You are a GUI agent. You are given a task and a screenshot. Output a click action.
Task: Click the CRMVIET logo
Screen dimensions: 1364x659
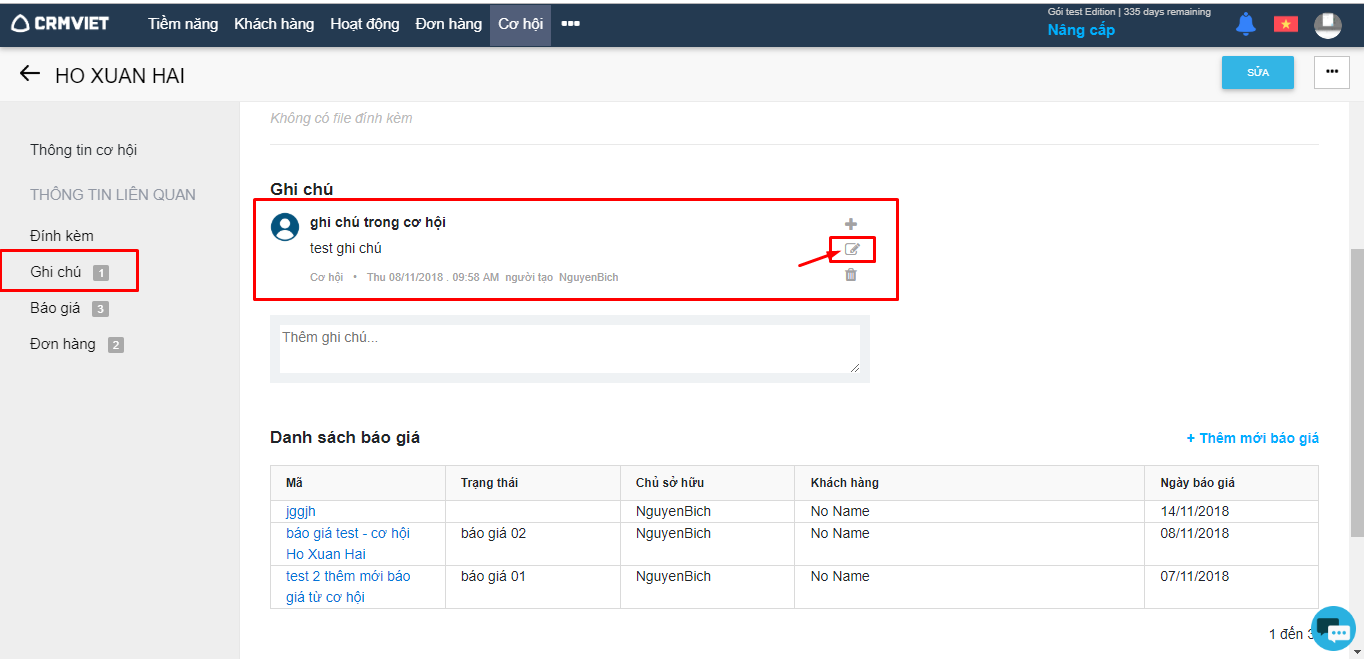[61, 24]
